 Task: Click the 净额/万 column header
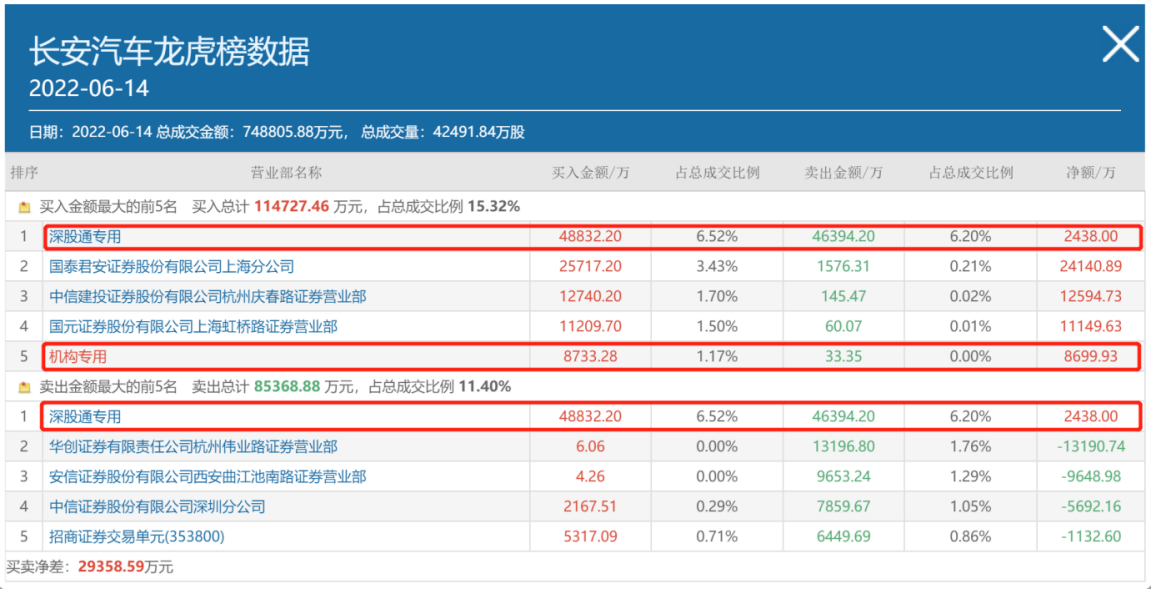(x=1092, y=173)
